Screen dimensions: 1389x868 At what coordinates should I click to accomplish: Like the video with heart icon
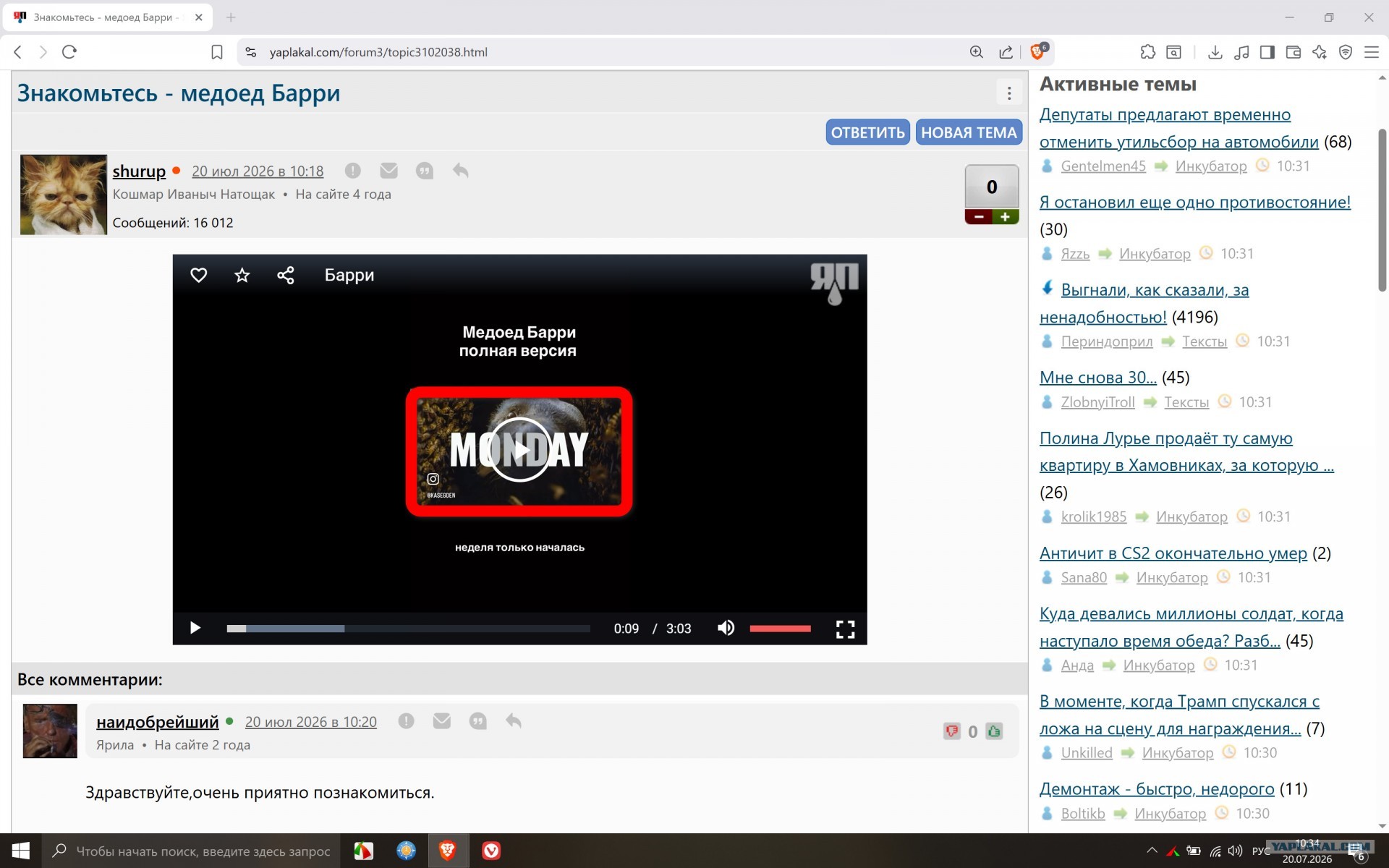click(x=198, y=275)
